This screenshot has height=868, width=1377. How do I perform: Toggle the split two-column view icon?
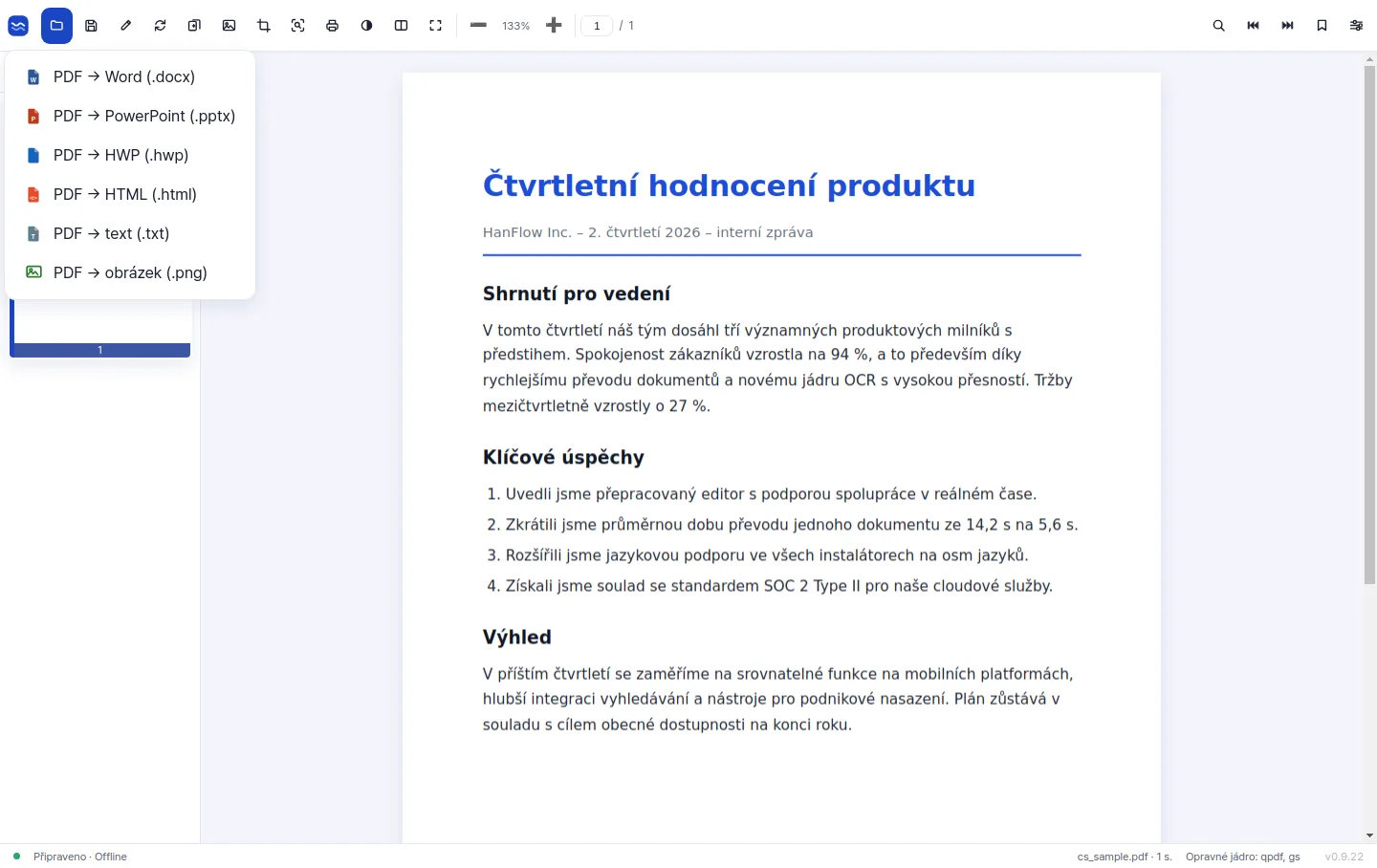401,26
